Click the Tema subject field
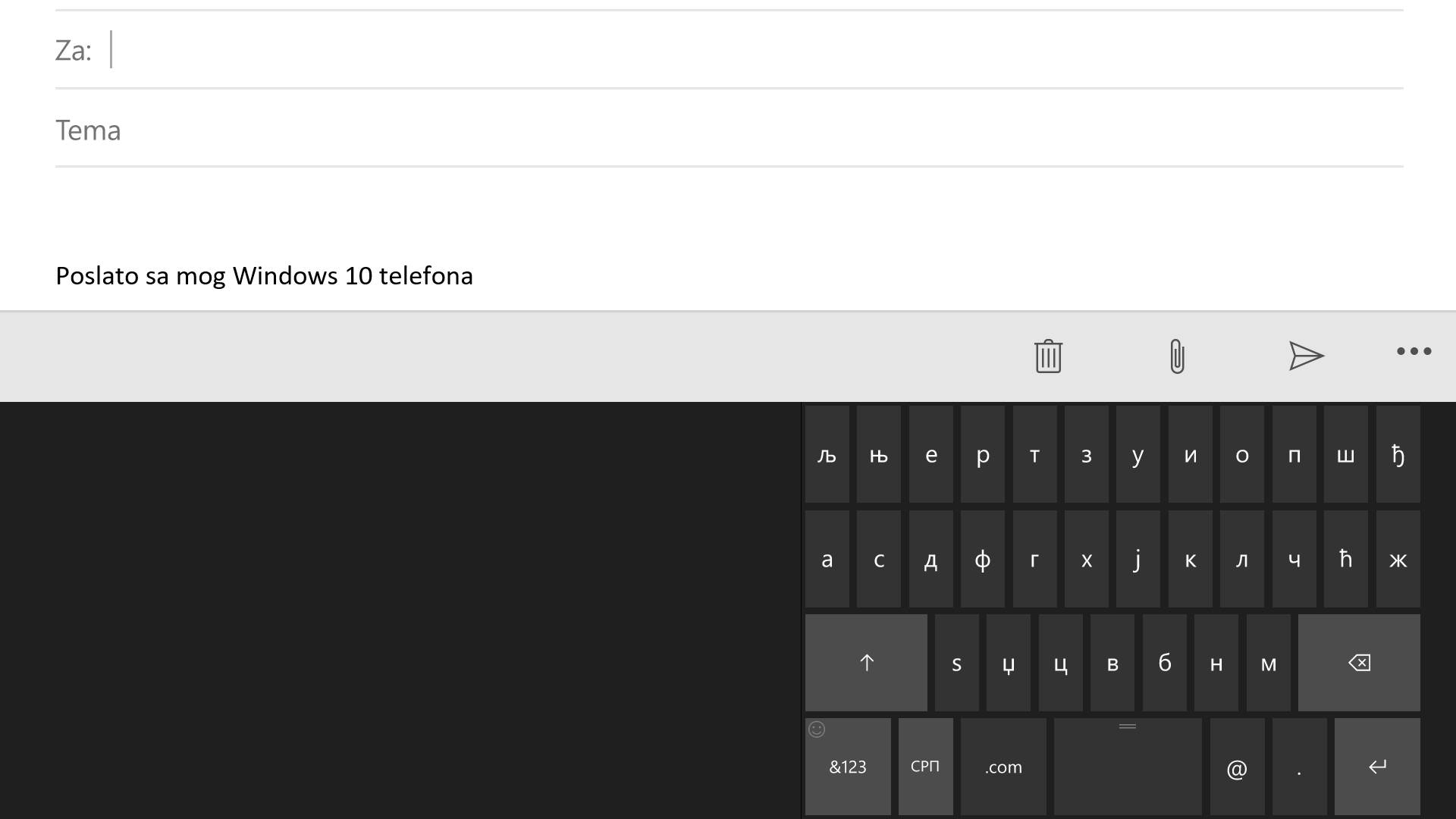The image size is (1456, 819). tap(303, 130)
